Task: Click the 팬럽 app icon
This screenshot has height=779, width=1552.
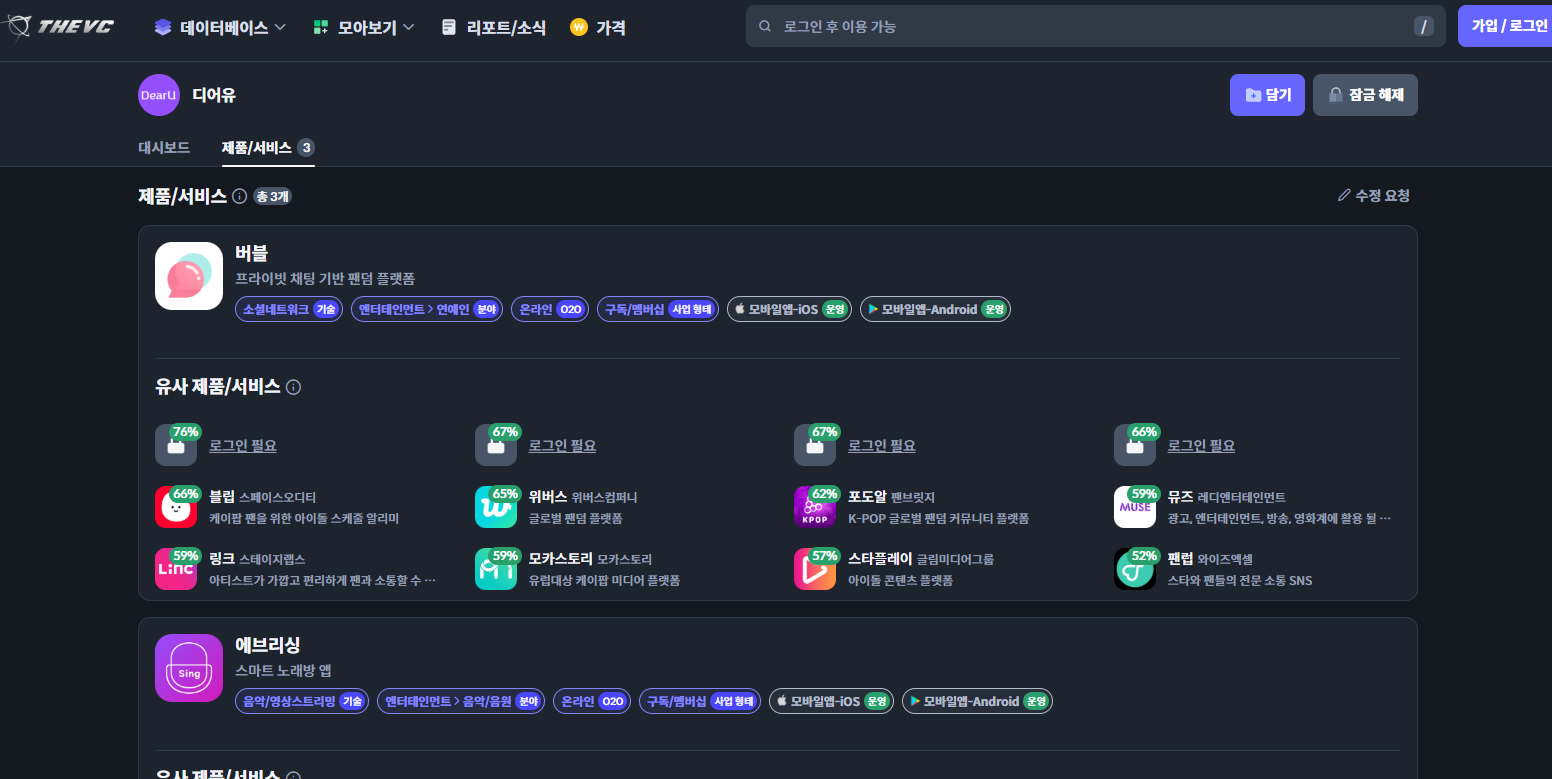Action: pyautogui.click(x=1135, y=569)
